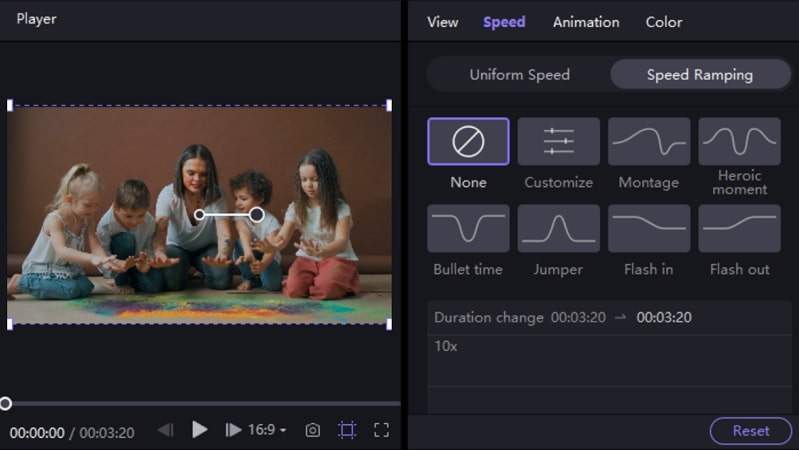Enter fullscreen player view
This screenshot has width=799, height=450.
381,430
